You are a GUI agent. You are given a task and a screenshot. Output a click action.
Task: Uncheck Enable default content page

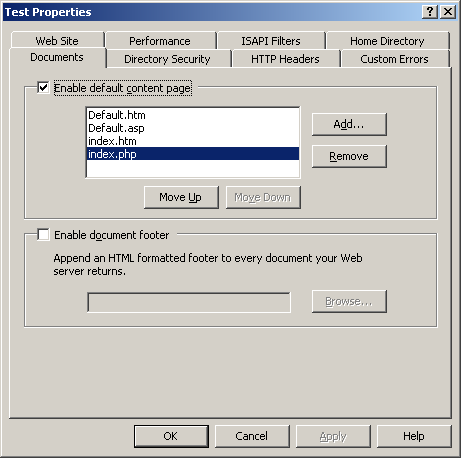pyautogui.click(x=43, y=88)
